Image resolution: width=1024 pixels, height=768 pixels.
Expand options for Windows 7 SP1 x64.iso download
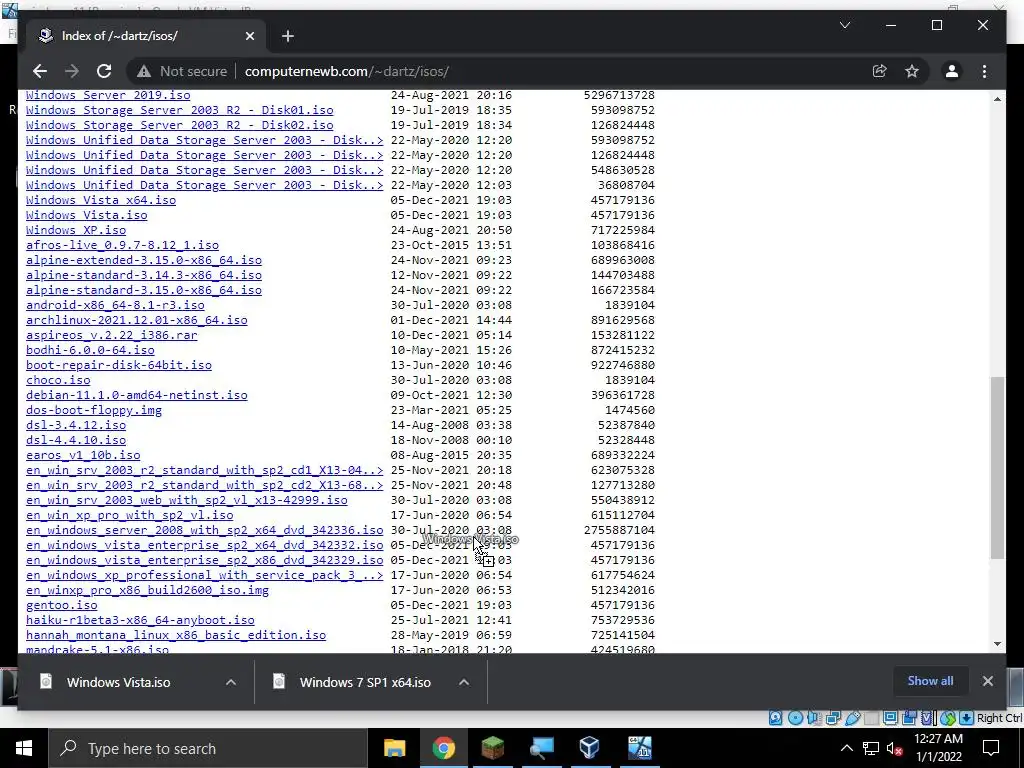tap(464, 682)
